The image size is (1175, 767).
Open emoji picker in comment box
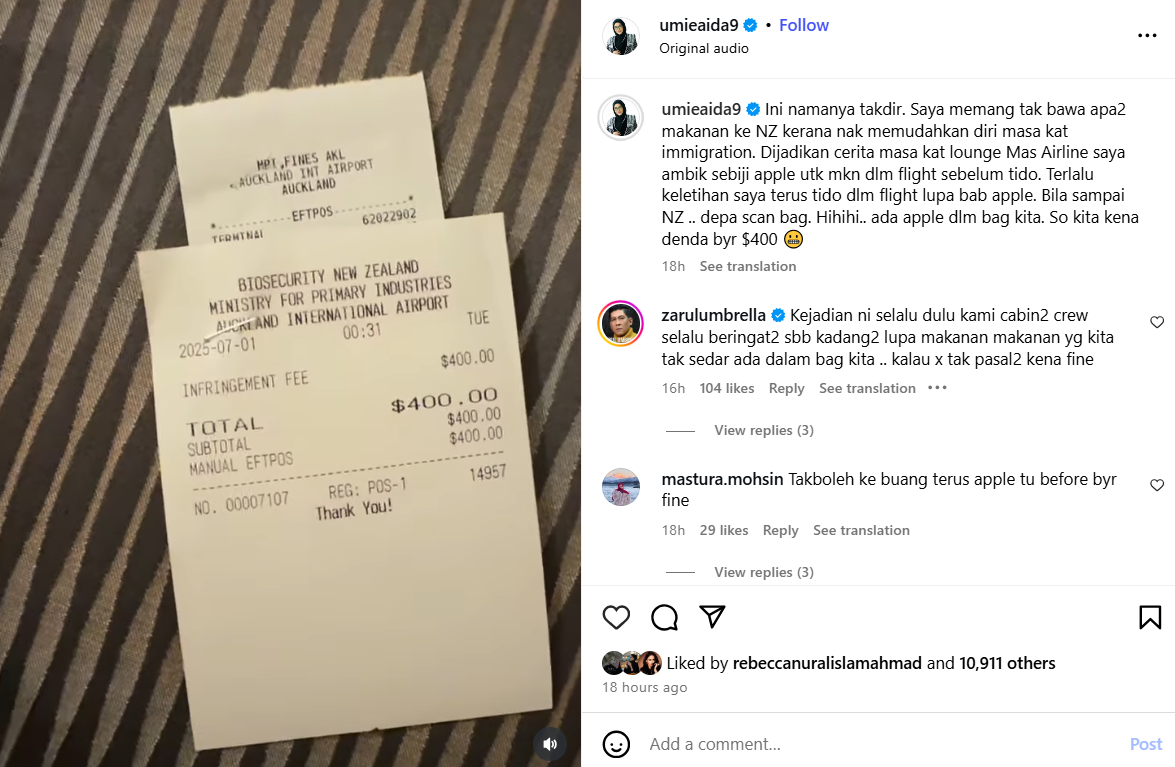click(x=616, y=744)
